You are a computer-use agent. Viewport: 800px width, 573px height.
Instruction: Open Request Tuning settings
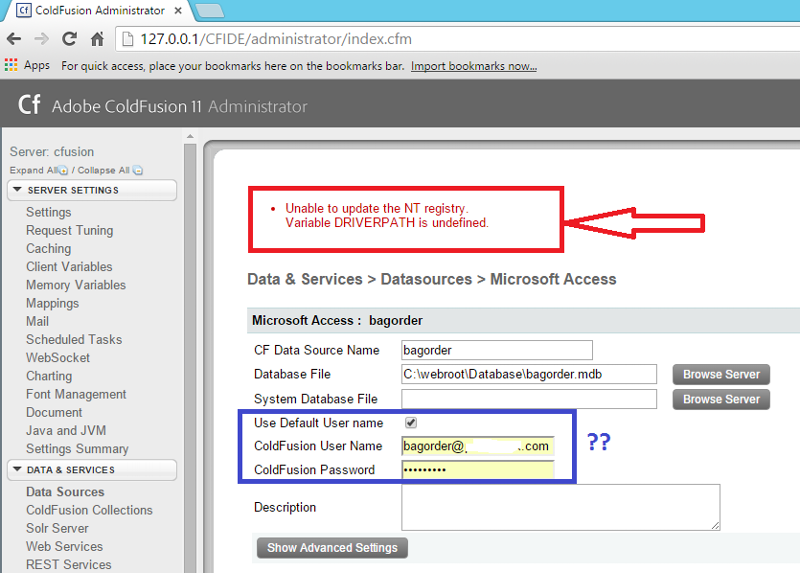[69, 231]
